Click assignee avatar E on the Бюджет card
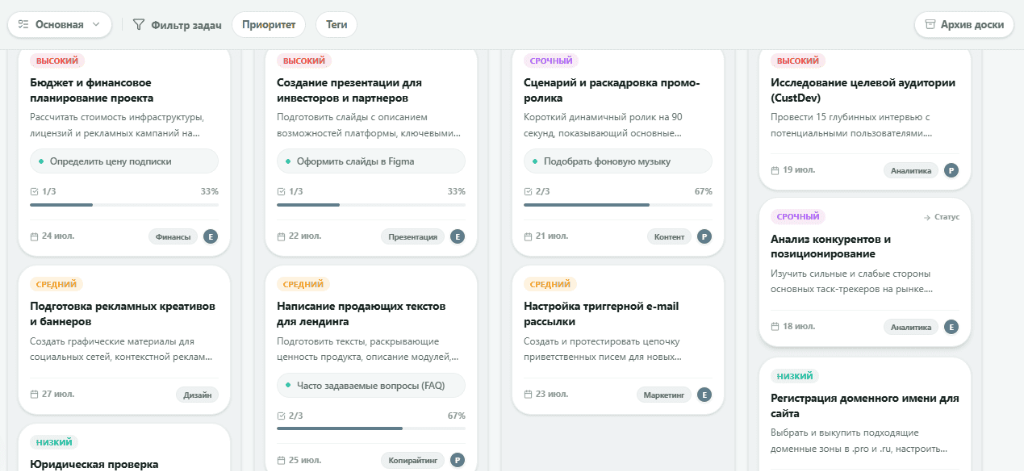 point(210,236)
